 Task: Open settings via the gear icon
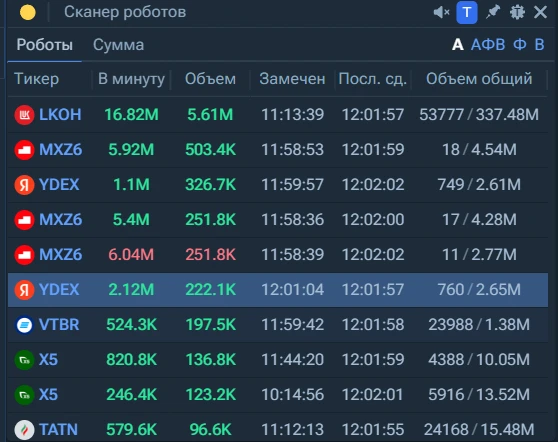517,12
